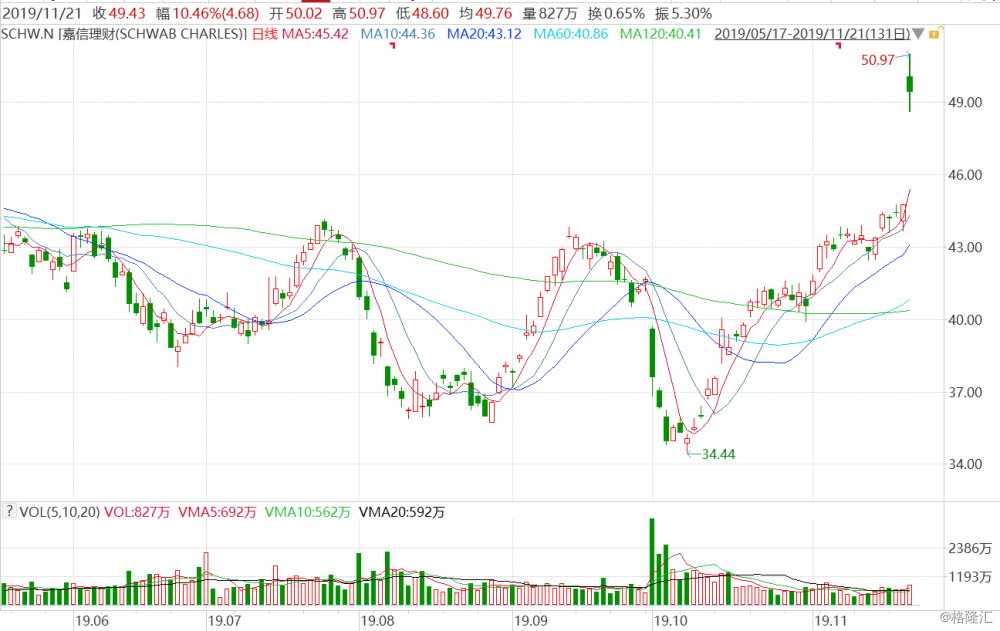The image size is (1000, 631).
Task: Click the red marker below the date range
Action: (x=838, y=45)
